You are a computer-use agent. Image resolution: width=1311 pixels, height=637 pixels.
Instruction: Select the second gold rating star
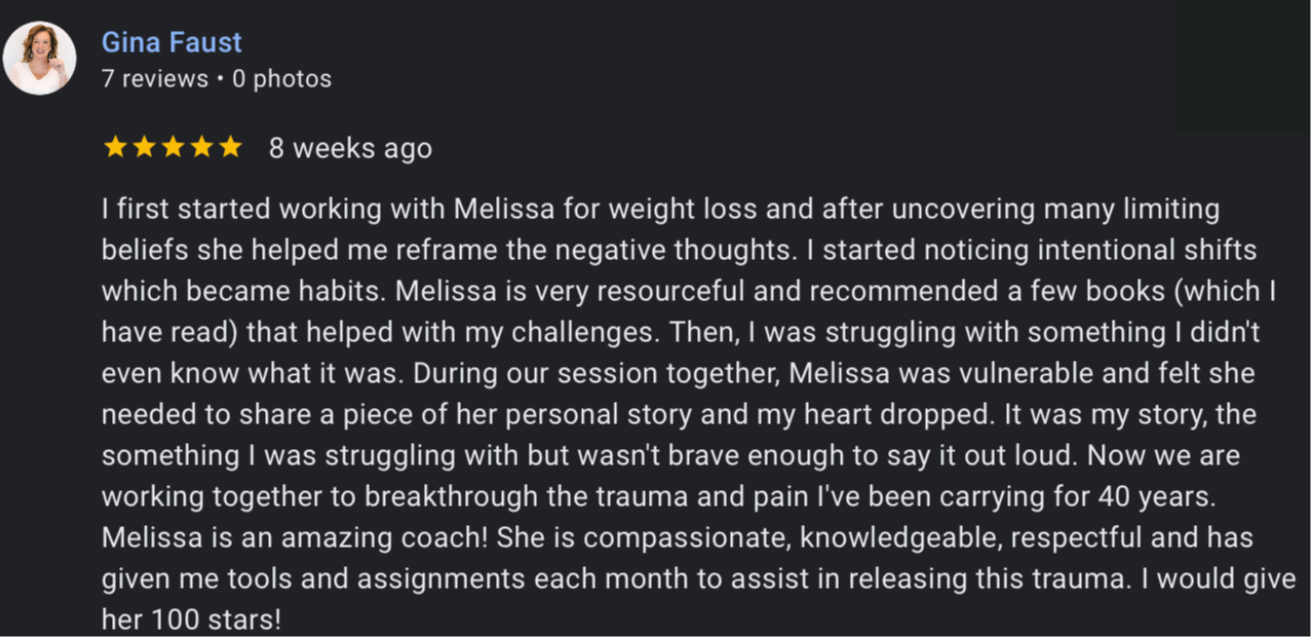tap(144, 148)
